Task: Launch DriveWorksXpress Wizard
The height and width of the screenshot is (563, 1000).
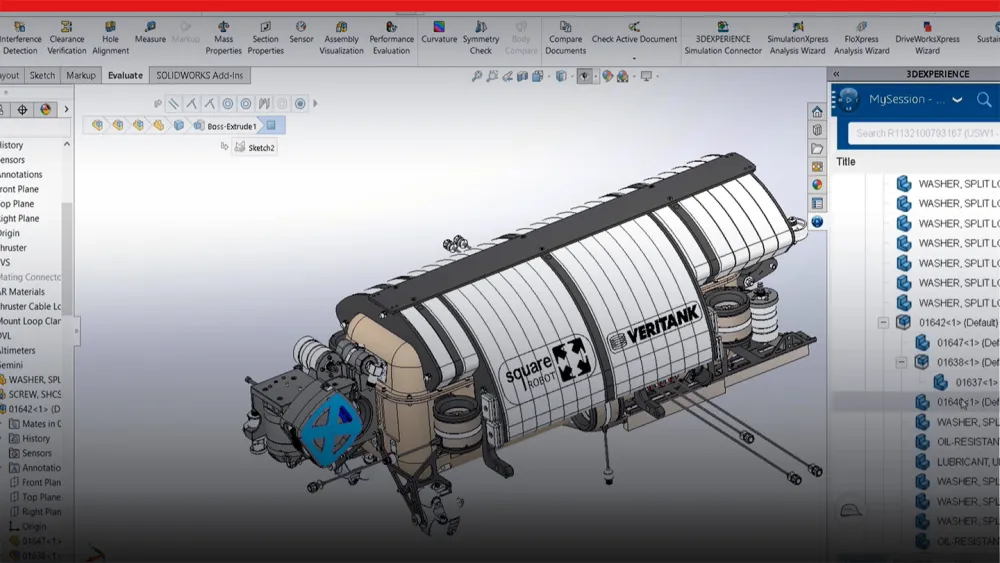Action: click(x=927, y=38)
